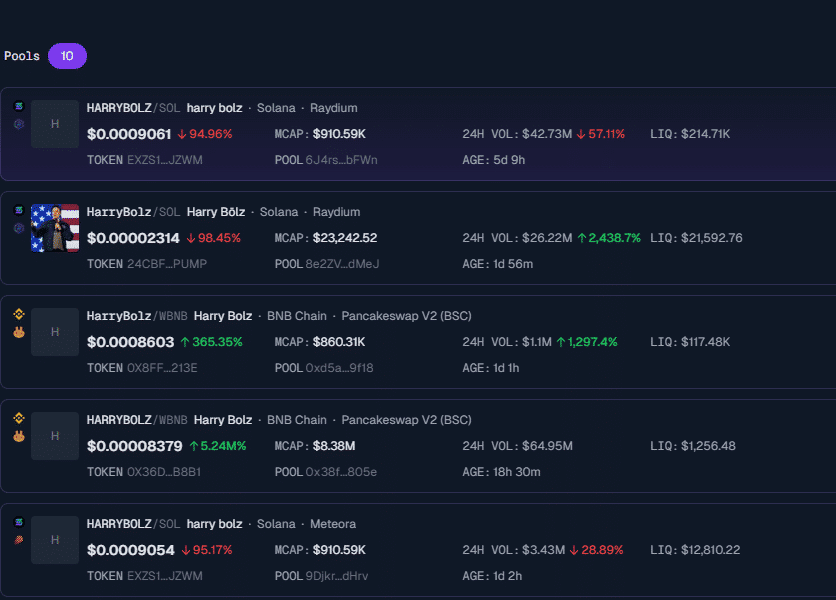Open HARRYBOLZ/SOL pair on Raydium priced $0.0009061
Image resolution: width=836 pixels, height=600 pixels.
pos(133,108)
